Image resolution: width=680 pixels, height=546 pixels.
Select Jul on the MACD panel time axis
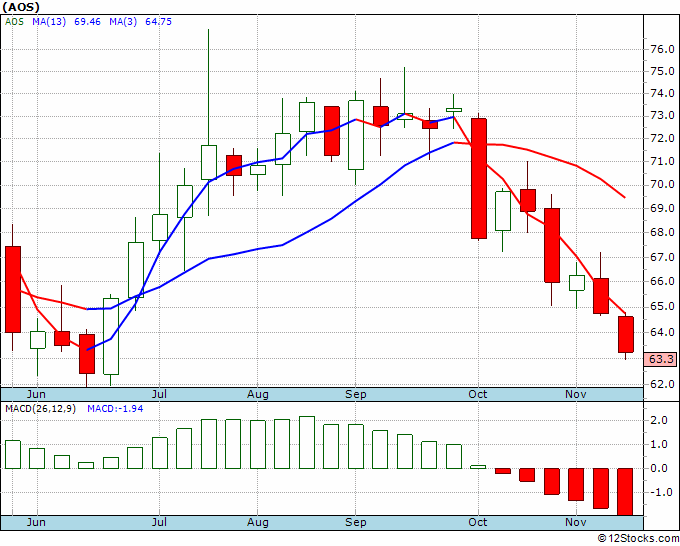160,522
